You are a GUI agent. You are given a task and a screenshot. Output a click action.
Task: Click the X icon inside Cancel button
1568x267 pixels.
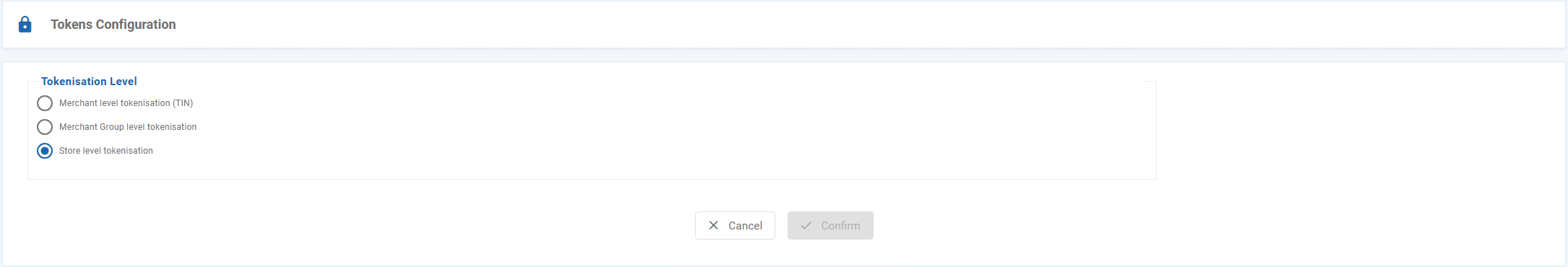pyautogui.click(x=713, y=225)
